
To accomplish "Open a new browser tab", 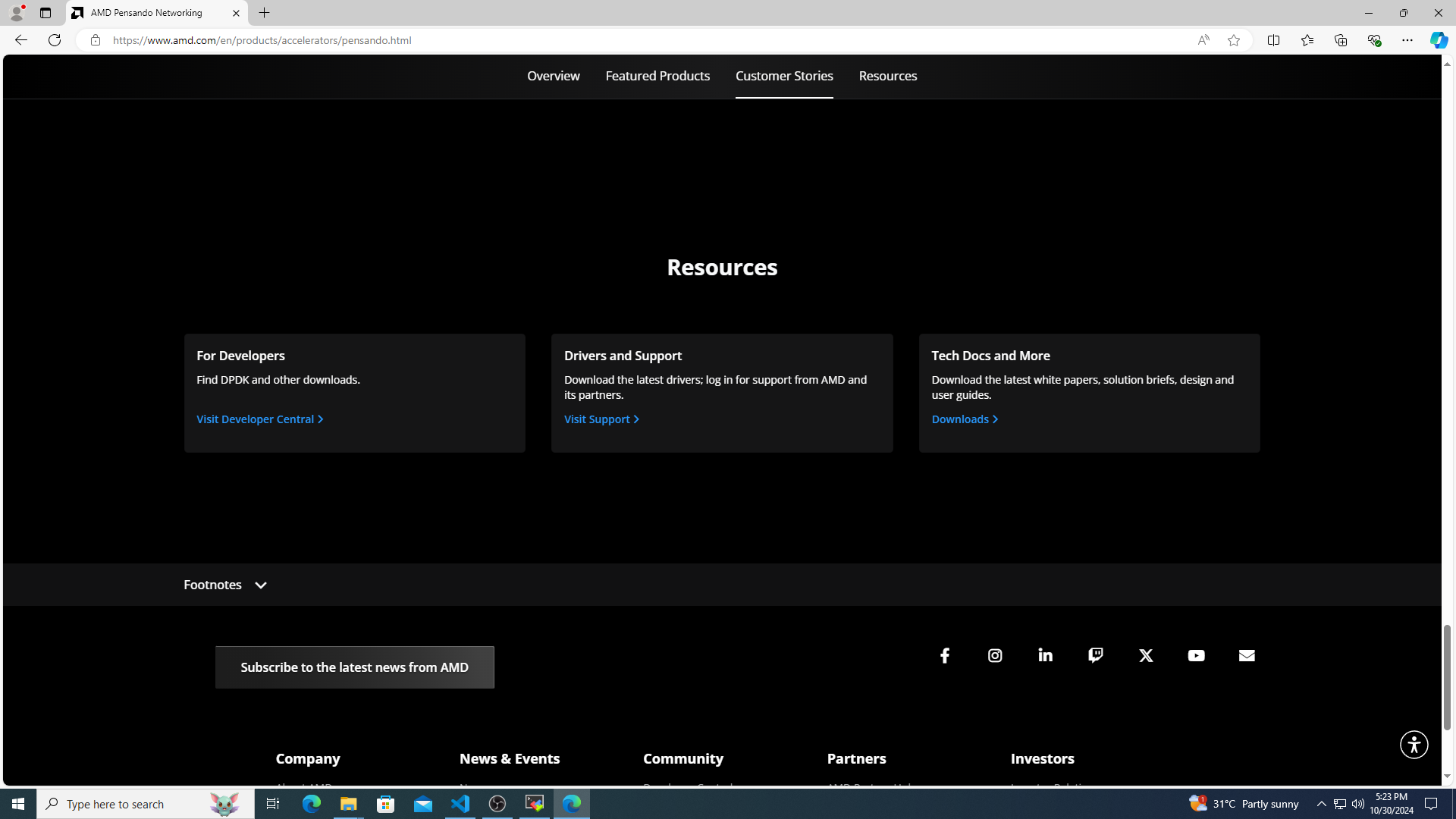I will coord(264,13).
